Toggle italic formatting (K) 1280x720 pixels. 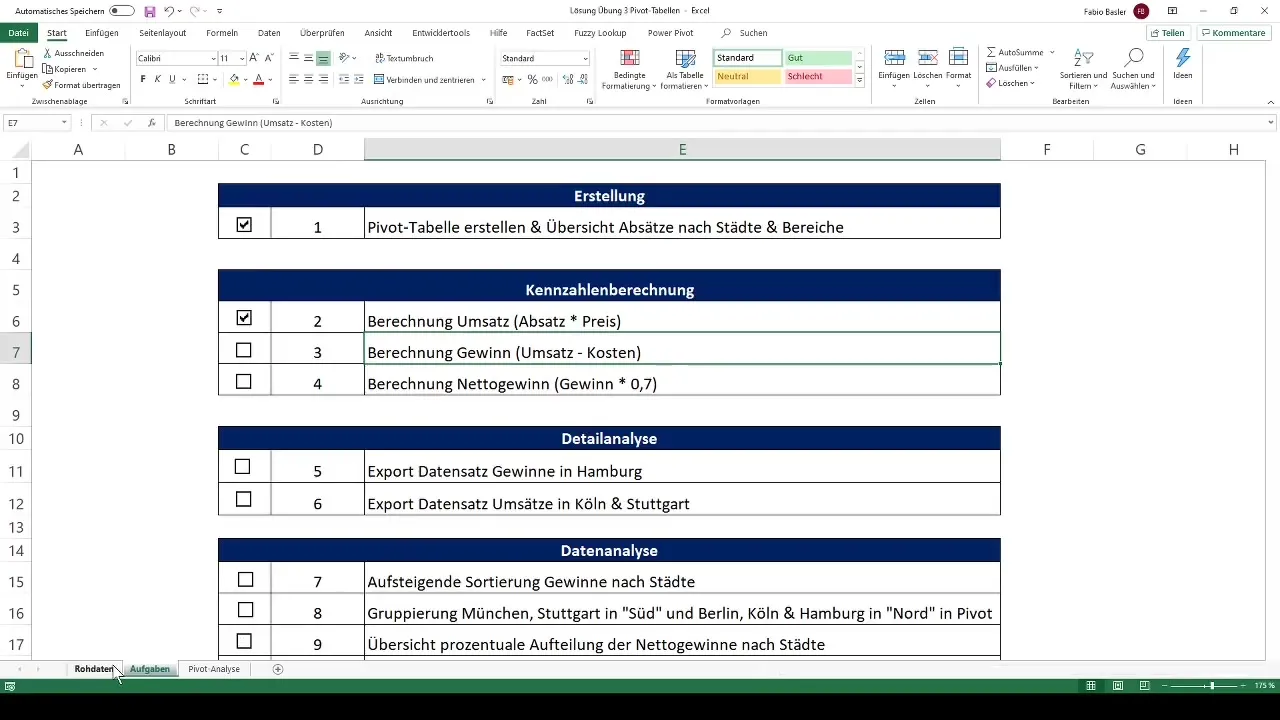pyautogui.click(x=157, y=79)
